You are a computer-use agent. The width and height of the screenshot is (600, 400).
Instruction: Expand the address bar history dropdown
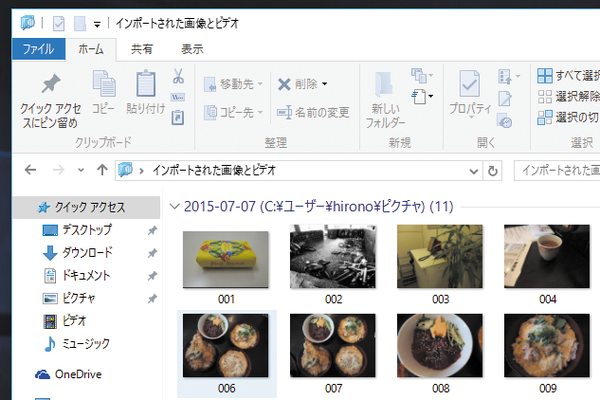470,171
